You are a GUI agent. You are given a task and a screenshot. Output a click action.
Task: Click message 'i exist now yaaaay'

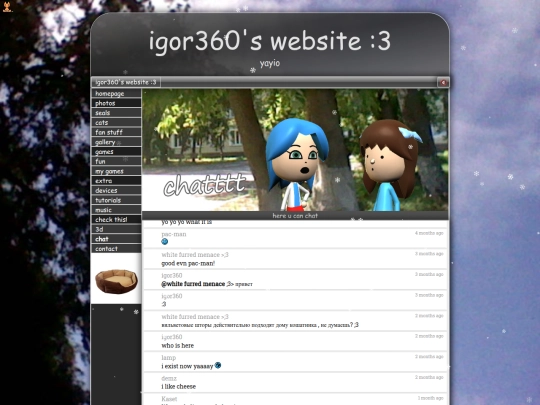(187, 366)
